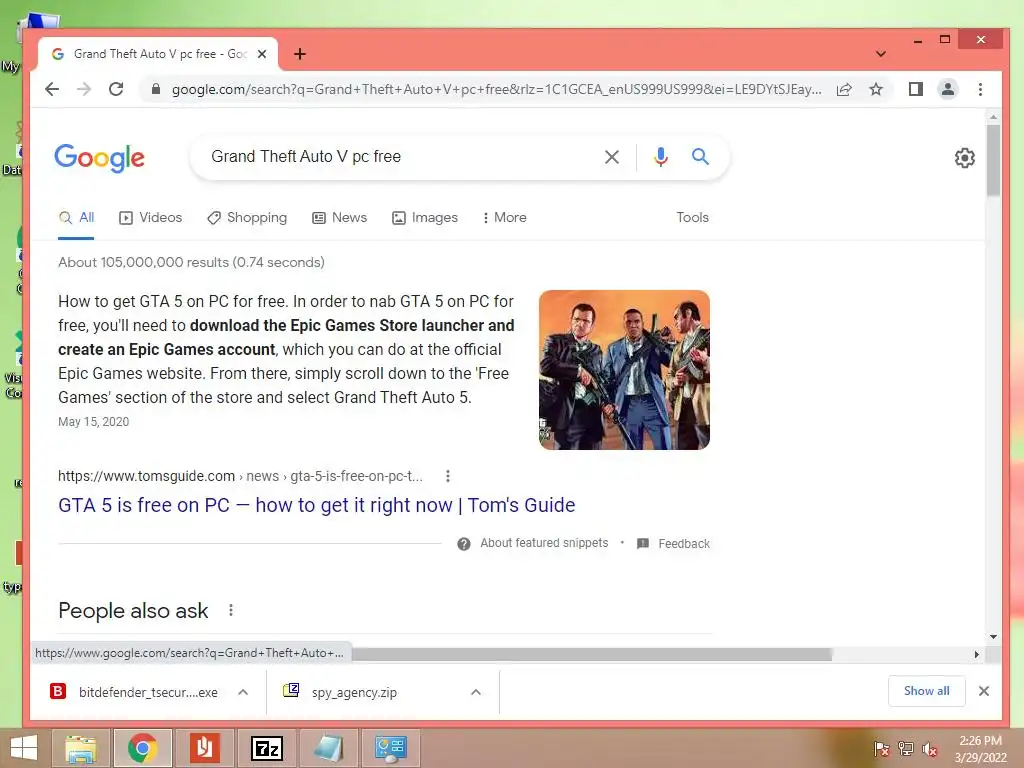Open File Explorer from taskbar

point(81,748)
